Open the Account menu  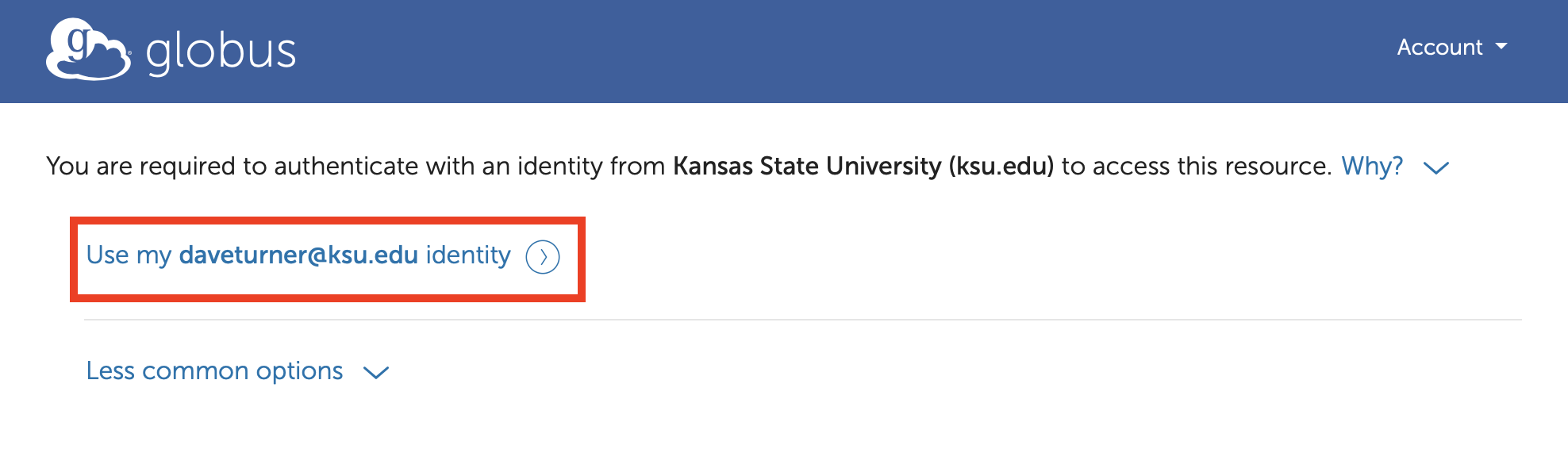point(1439,48)
